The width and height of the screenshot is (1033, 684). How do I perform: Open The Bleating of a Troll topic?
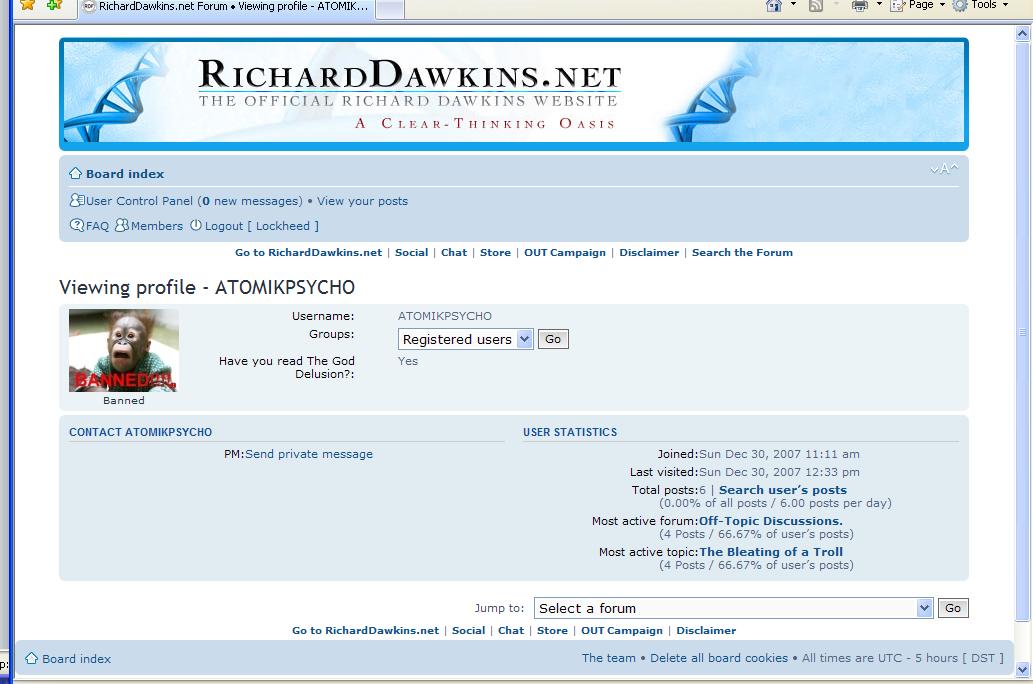(x=770, y=552)
